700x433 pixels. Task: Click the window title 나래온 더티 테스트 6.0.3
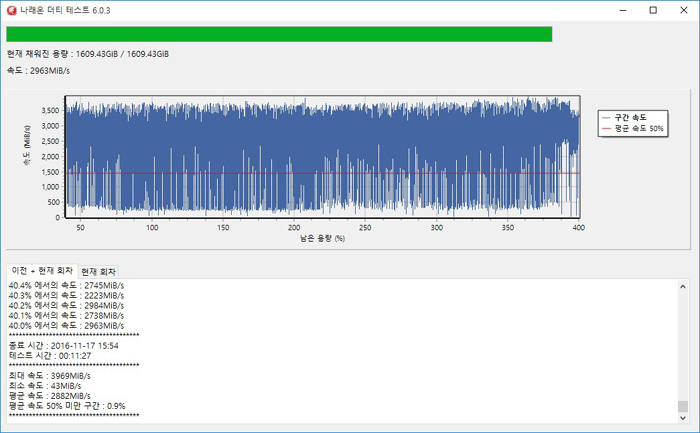[x=65, y=10]
